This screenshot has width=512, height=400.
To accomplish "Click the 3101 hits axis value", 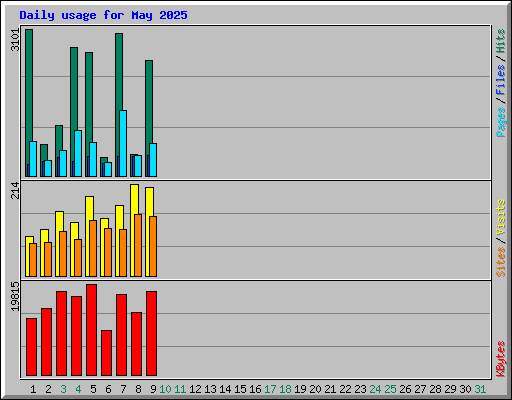I will coord(15,40).
